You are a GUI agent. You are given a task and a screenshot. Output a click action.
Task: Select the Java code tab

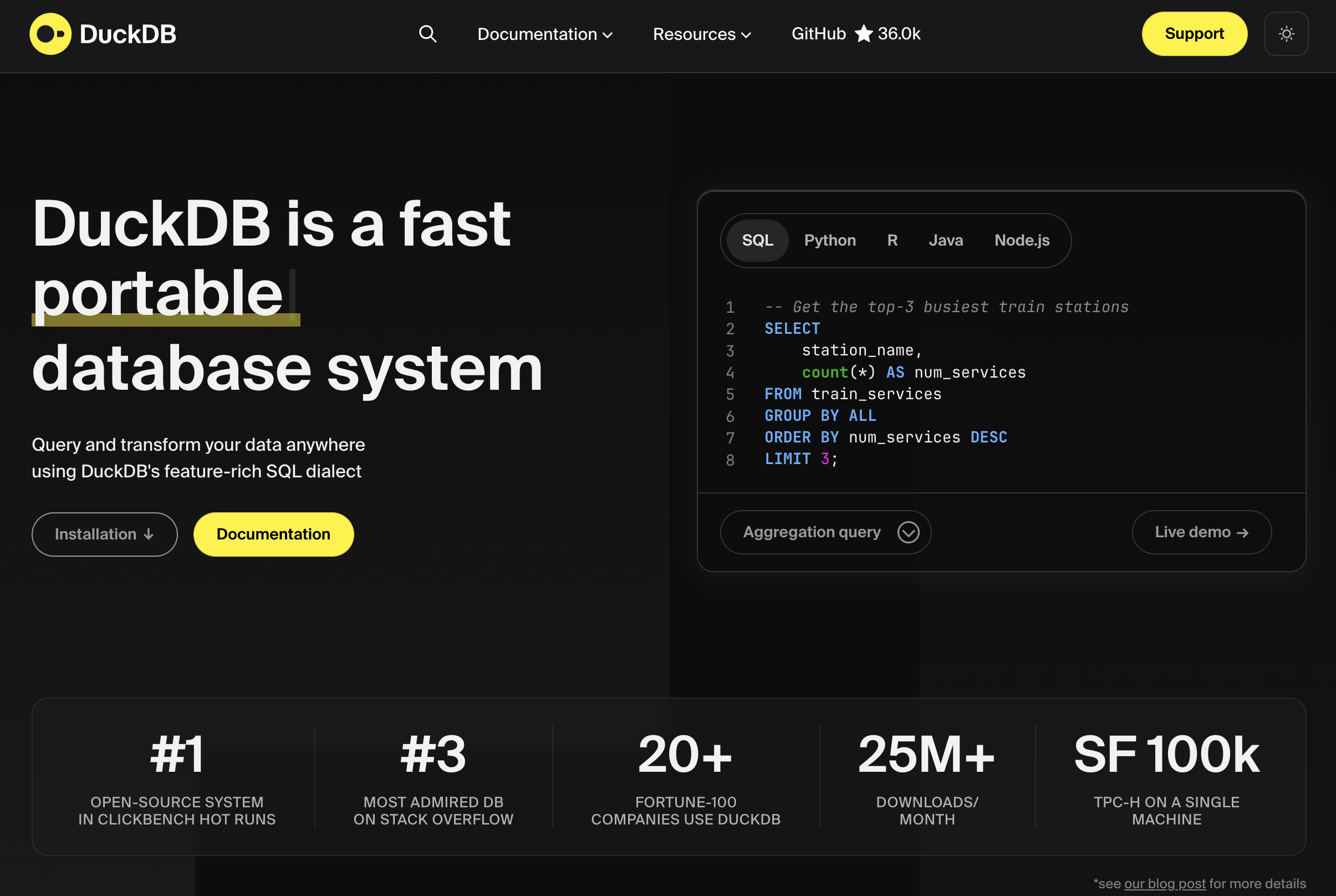(x=945, y=240)
